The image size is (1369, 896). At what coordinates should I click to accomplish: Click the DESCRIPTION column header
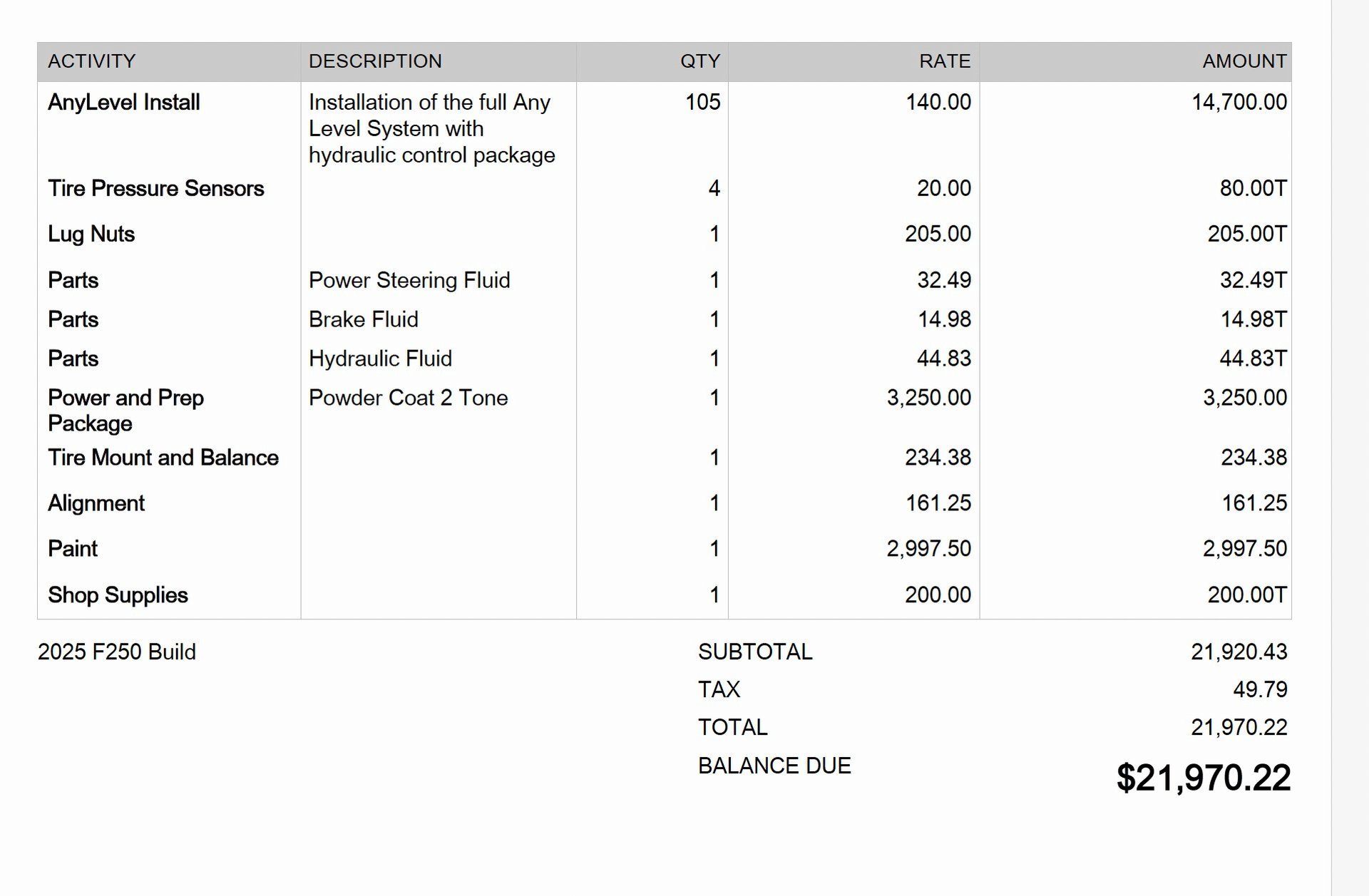click(375, 61)
